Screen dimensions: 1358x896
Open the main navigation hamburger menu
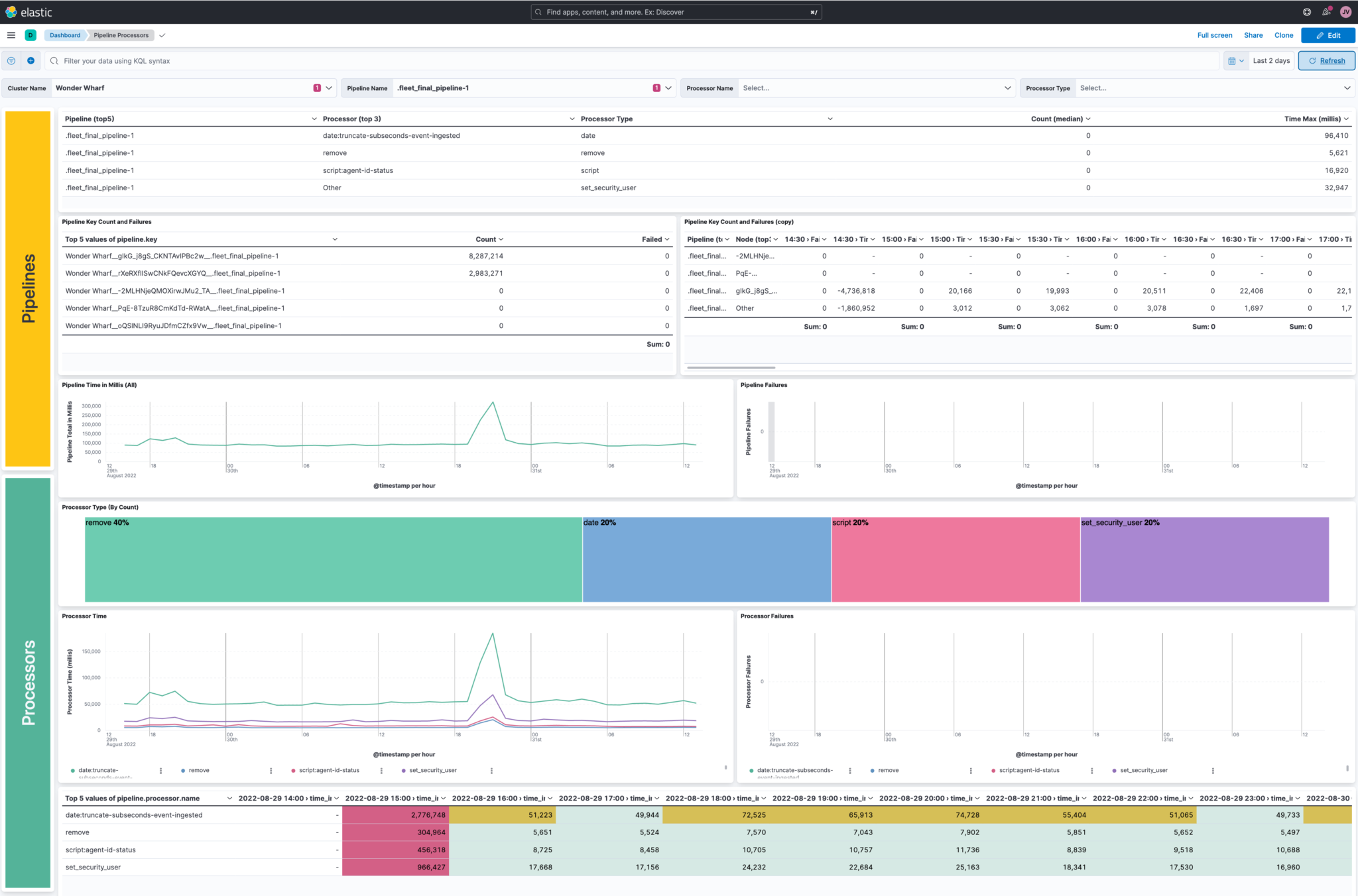coord(11,35)
